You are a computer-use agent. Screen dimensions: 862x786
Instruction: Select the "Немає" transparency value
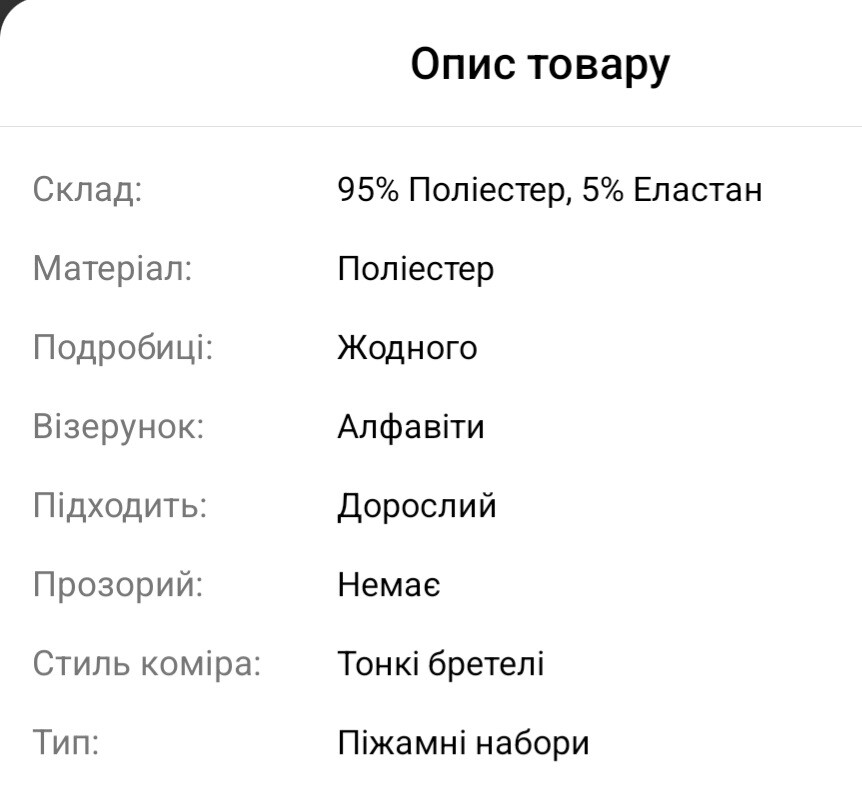click(x=389, y=585)
